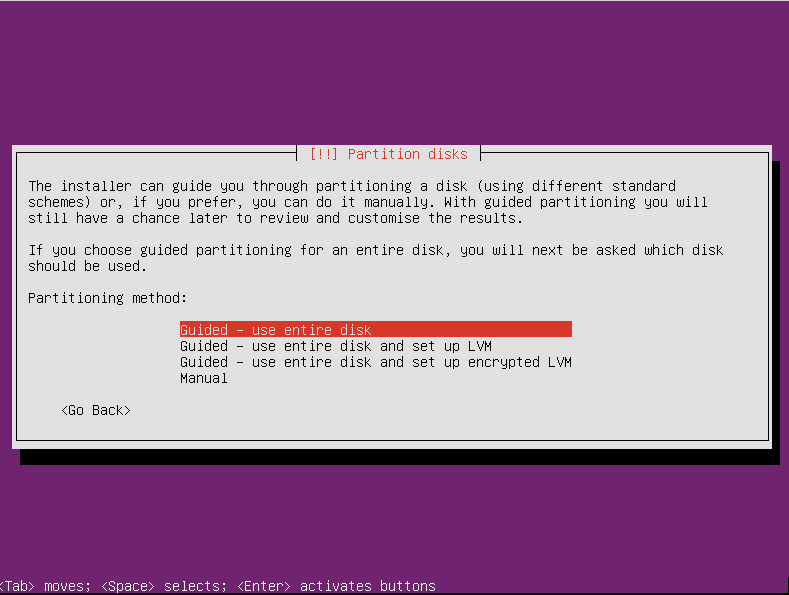Image resolution: width=789 pixels, height=595 pixels.
Task: Click the Go Back button
Action: (96, 411)
